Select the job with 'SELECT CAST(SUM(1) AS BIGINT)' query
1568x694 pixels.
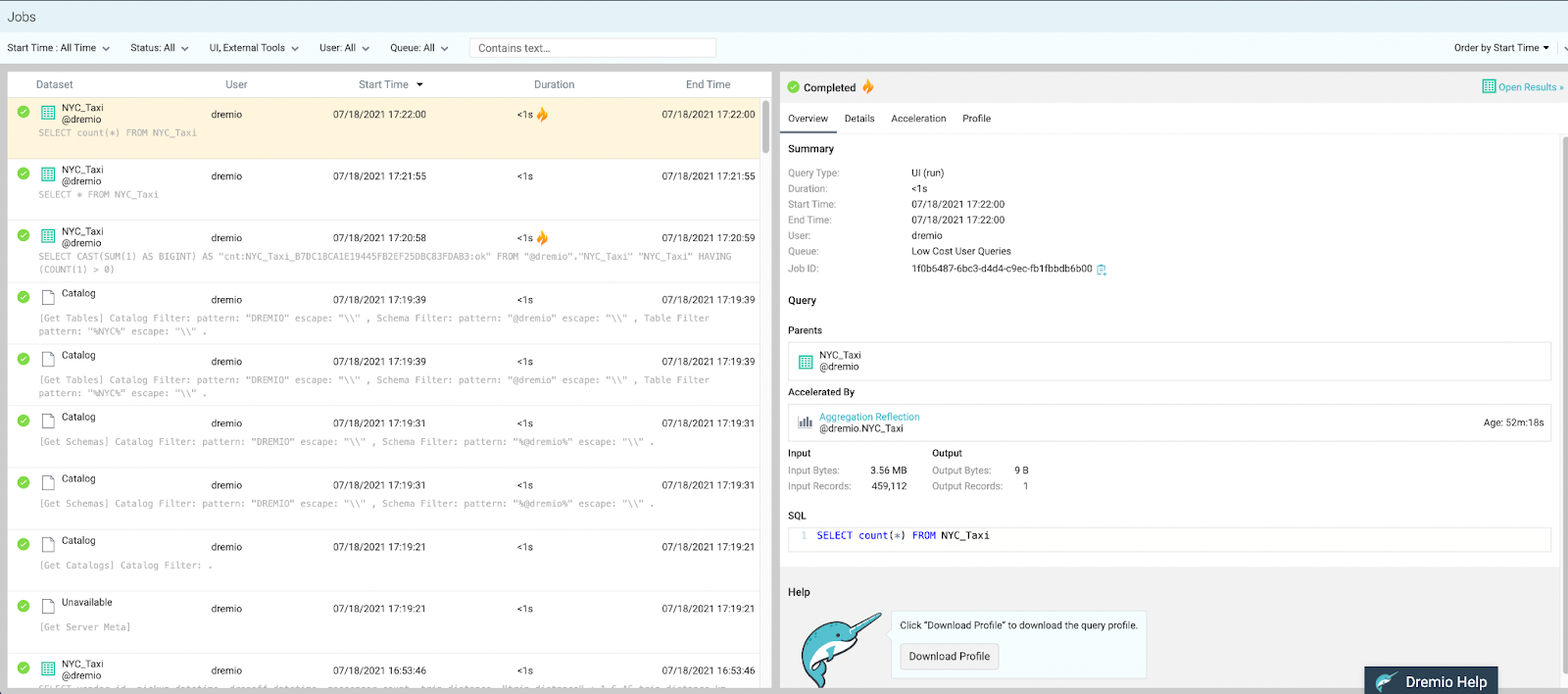coord(383,252)
